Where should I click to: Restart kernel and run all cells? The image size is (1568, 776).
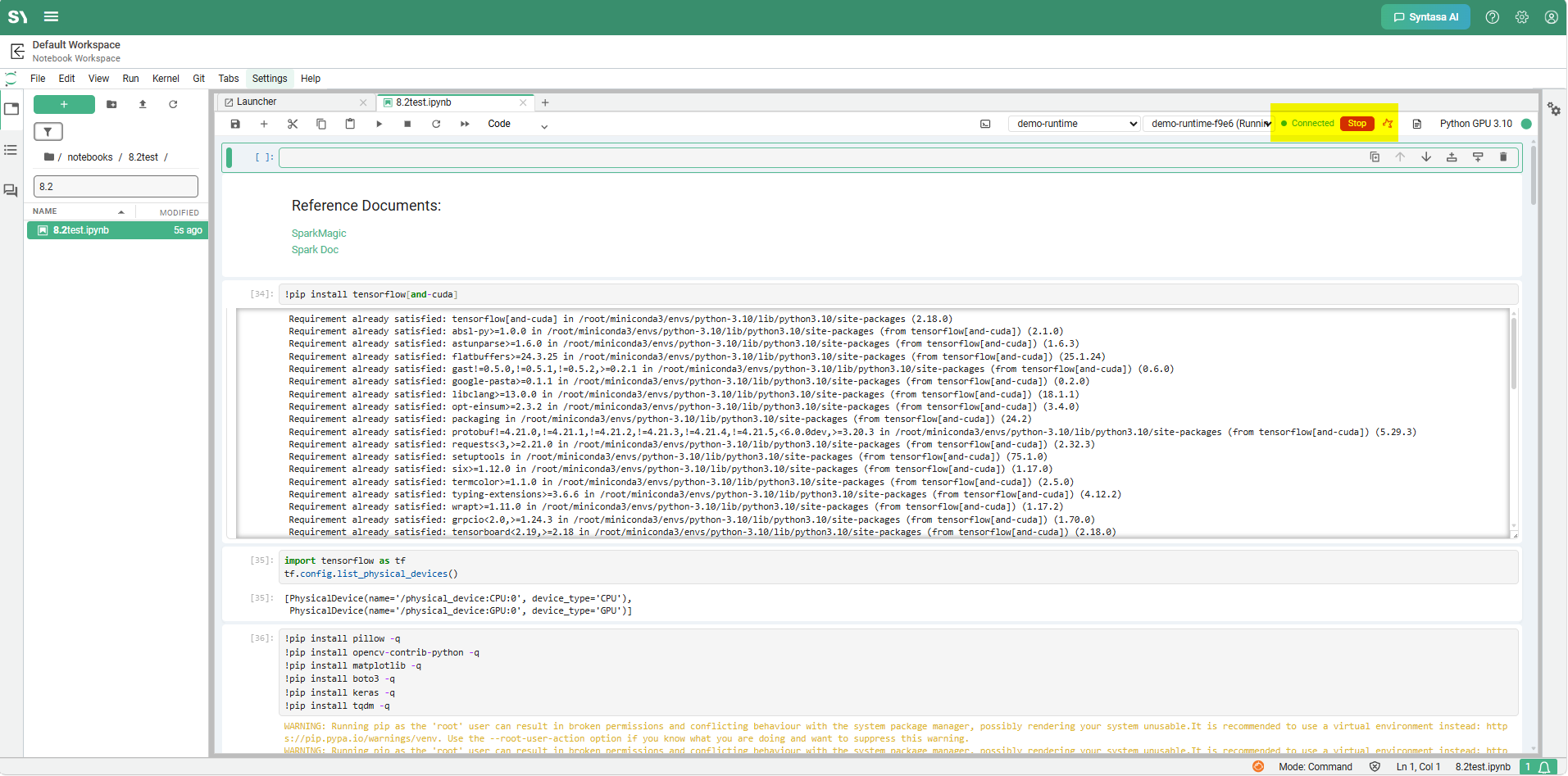coord(465,124)
